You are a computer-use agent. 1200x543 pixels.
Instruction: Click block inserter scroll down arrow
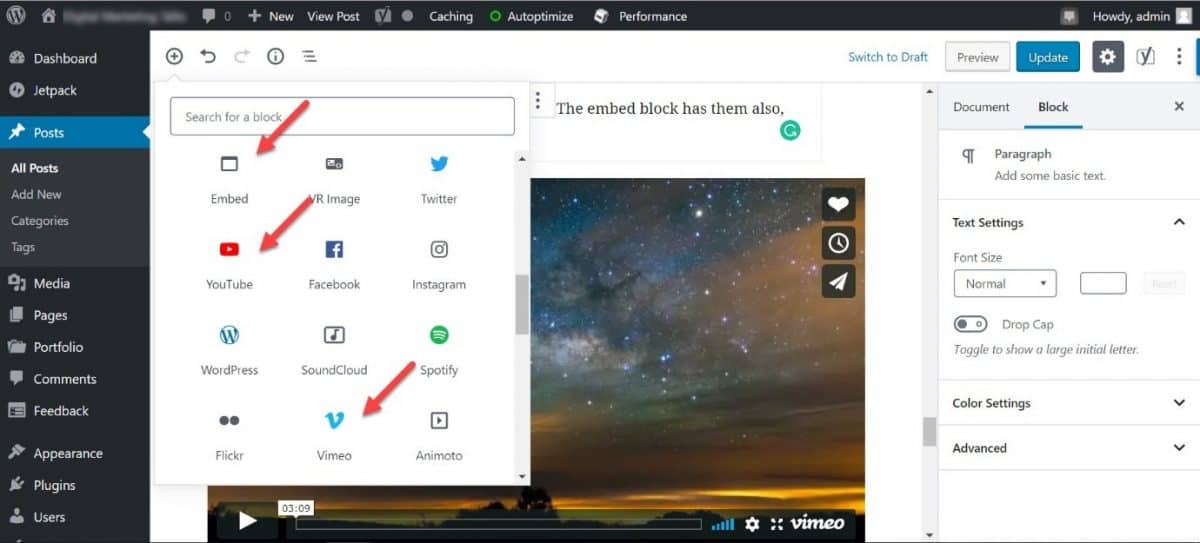click(522, 476)
